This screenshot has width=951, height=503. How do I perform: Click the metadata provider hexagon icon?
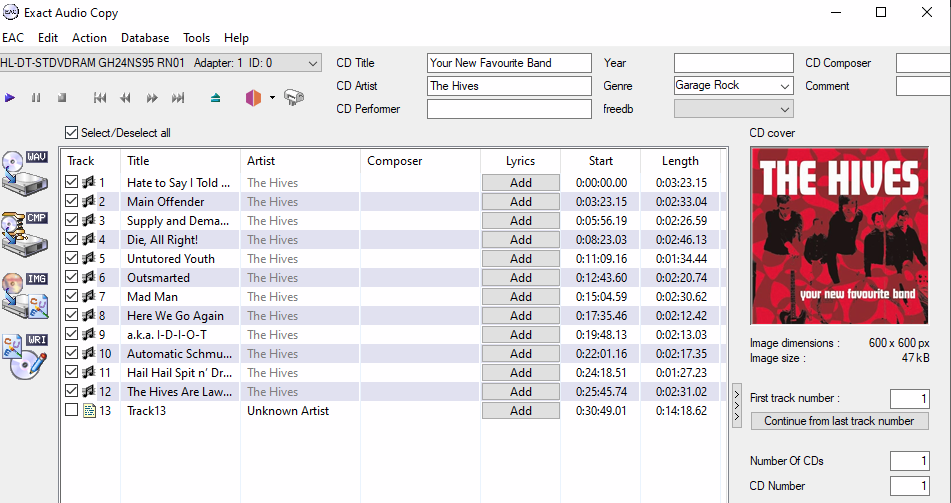click(x=252, y=98)
